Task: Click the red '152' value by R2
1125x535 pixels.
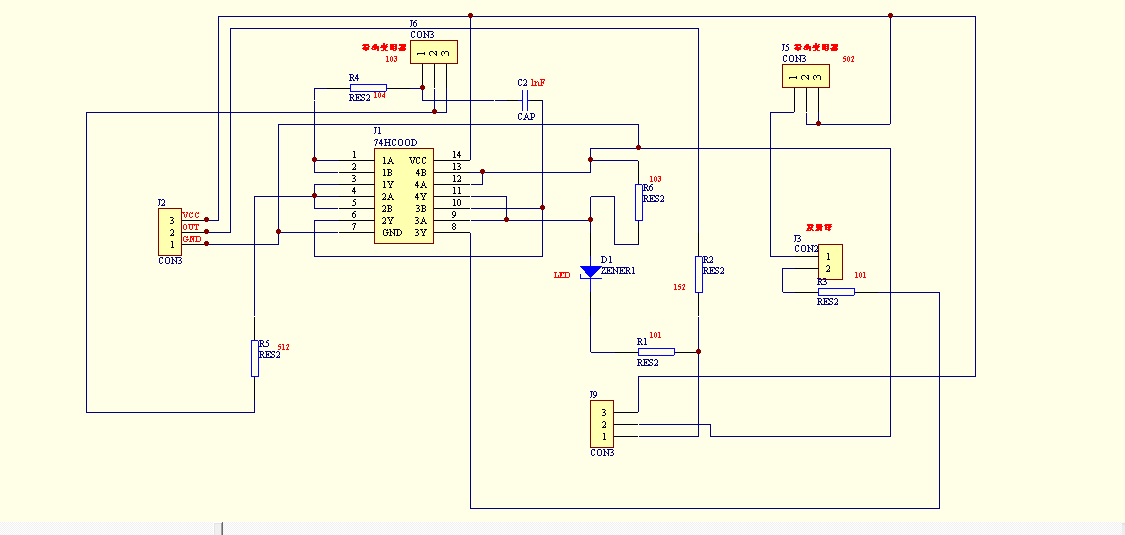Action: (679, 287)
